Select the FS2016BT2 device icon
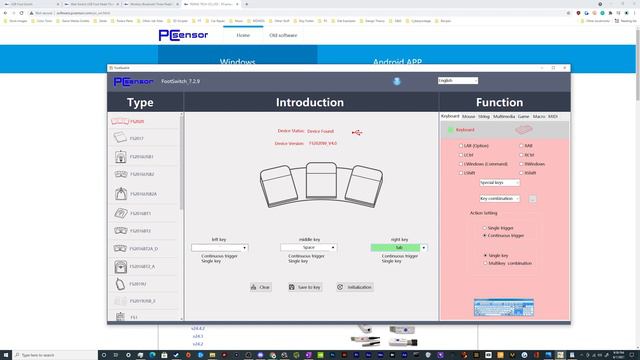The width and height of the screenshot is (640, 360). pyautogui.click(x=120, y=231)
